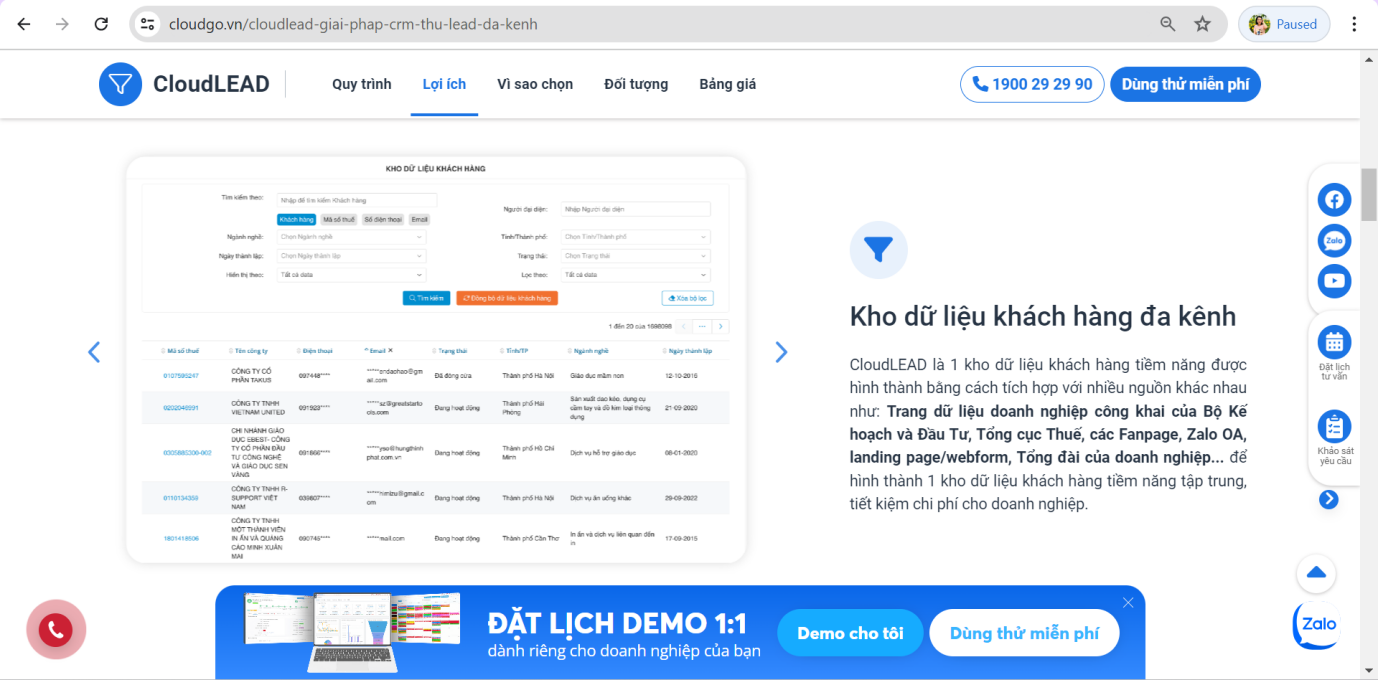Click banner Dùng thử miễn phí button
Screen dimensions: 1378x680
tap(1024, 633)
